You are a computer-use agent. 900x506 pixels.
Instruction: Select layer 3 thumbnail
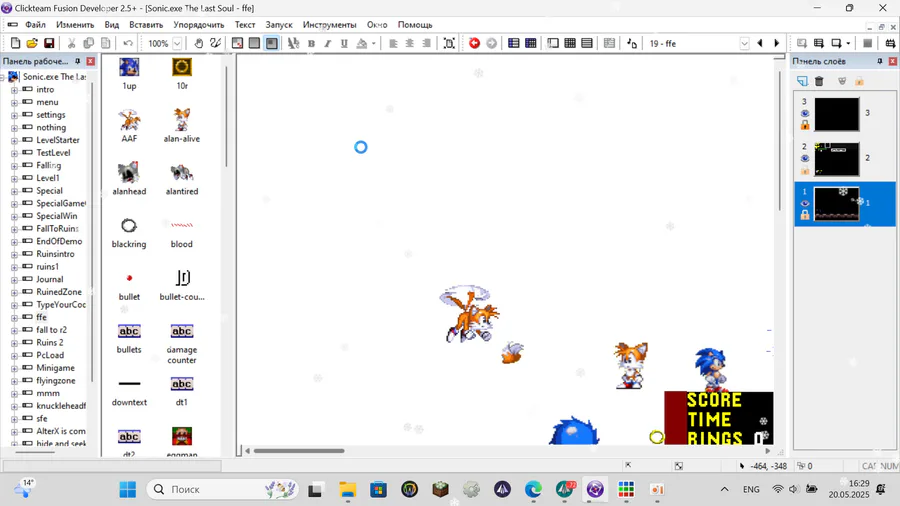(x=836, y=114)
